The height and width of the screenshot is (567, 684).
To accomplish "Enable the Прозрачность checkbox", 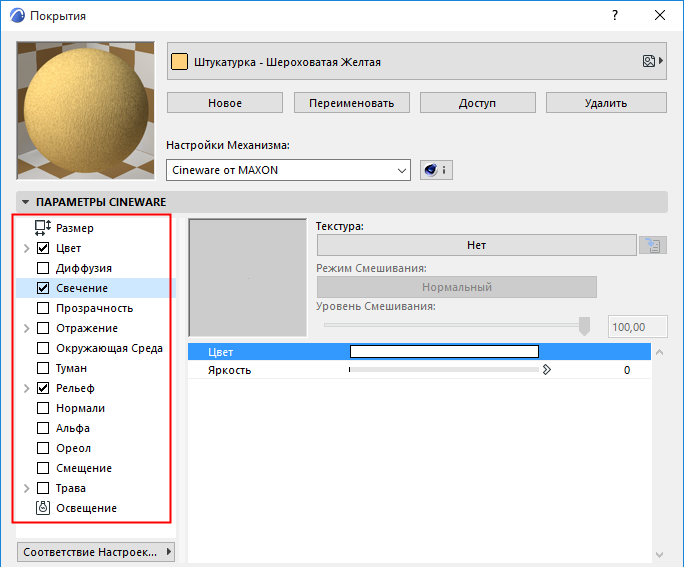I will (43, 308).
